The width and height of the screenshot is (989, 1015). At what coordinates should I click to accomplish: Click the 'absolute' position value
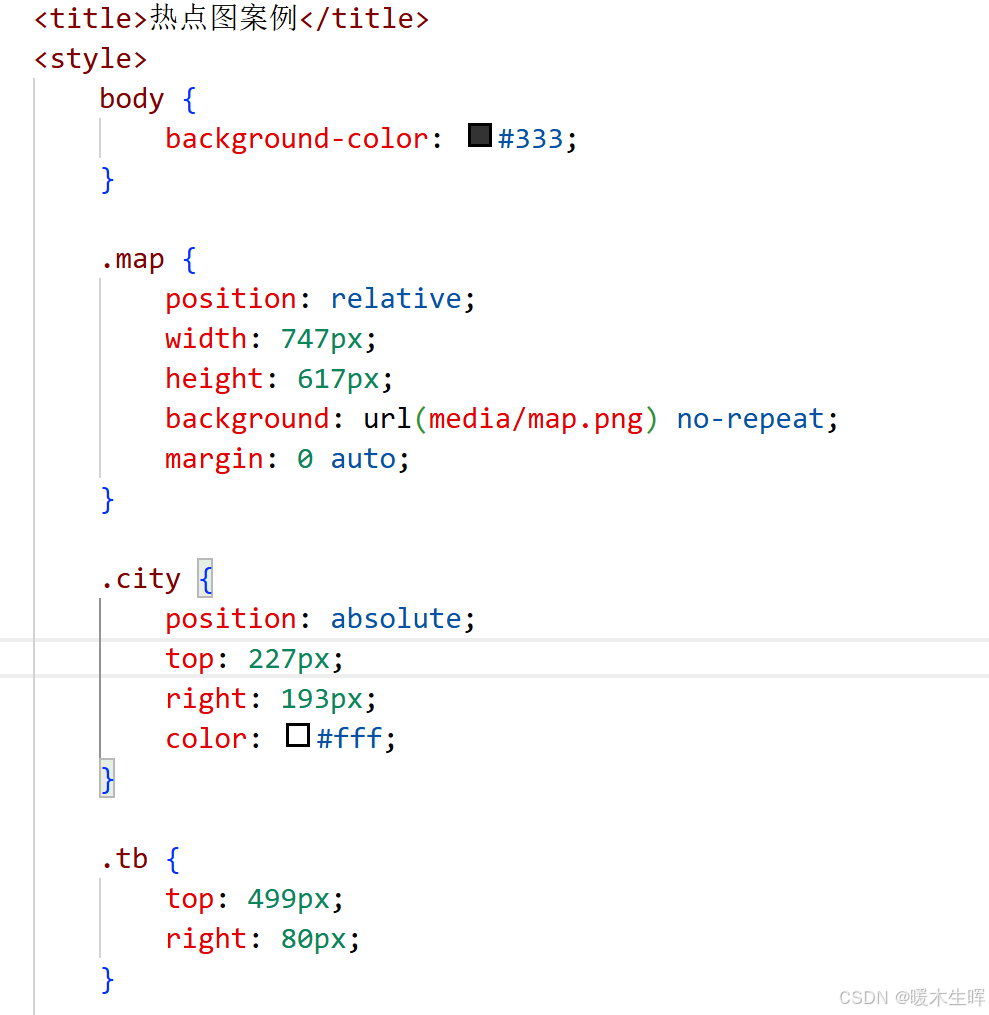(x=396, y=619)
